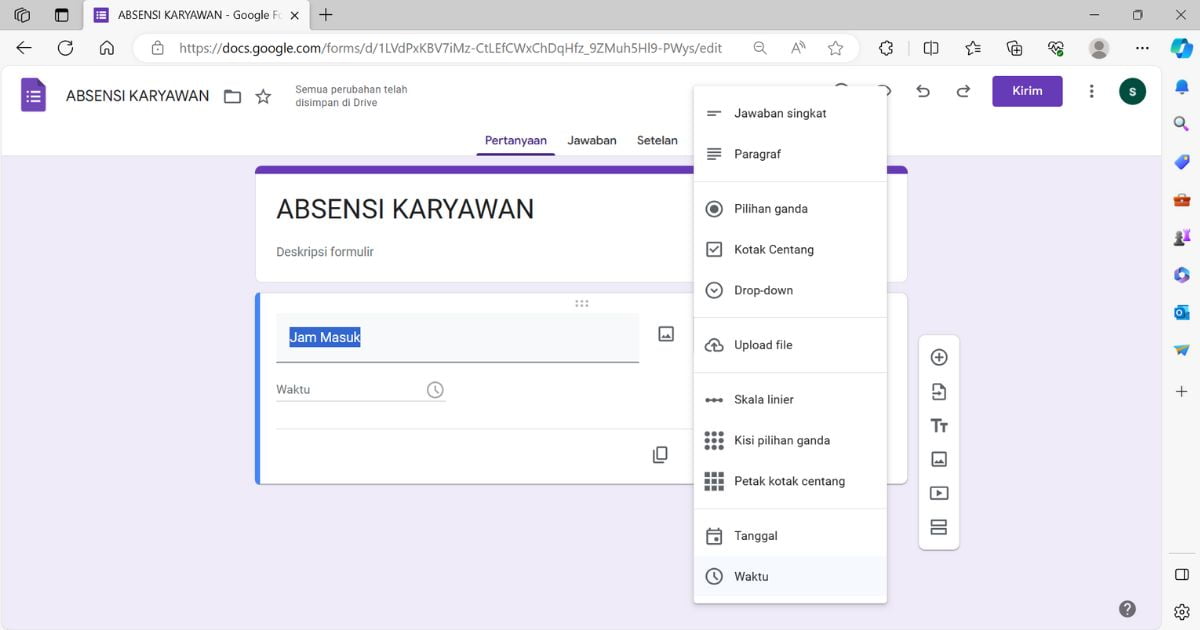Select Paragraf question type
The image size is (1200, 630).
point(790,154)
